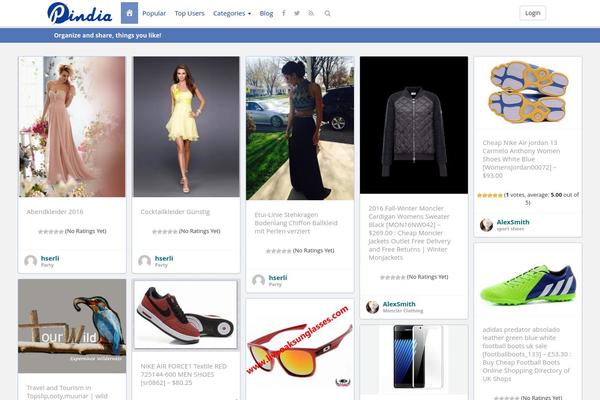This screenshot has width=600, height=400.
Task: Open the black Moncler jacket image
Action: [414, 125]
